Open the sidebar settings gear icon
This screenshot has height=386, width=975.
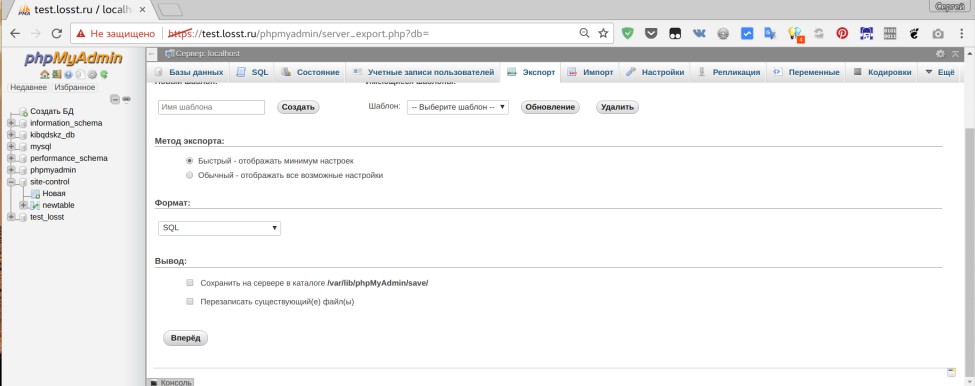[92, 74]
